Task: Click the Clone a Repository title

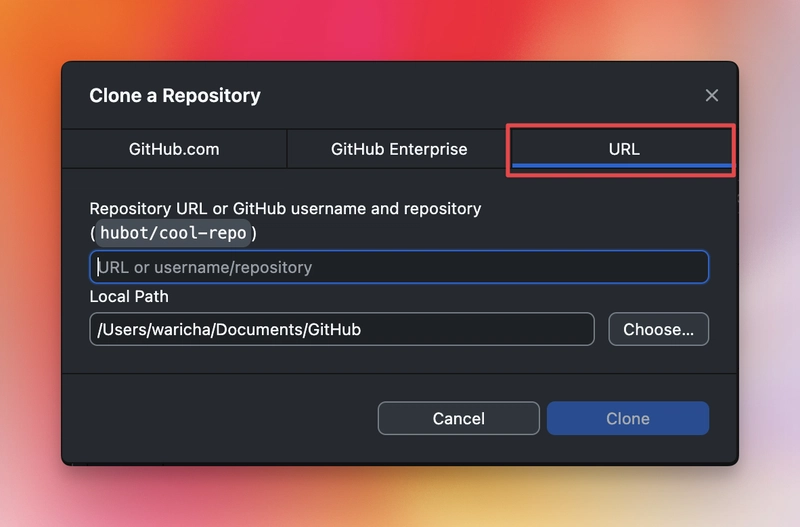Action: (175, 95)
